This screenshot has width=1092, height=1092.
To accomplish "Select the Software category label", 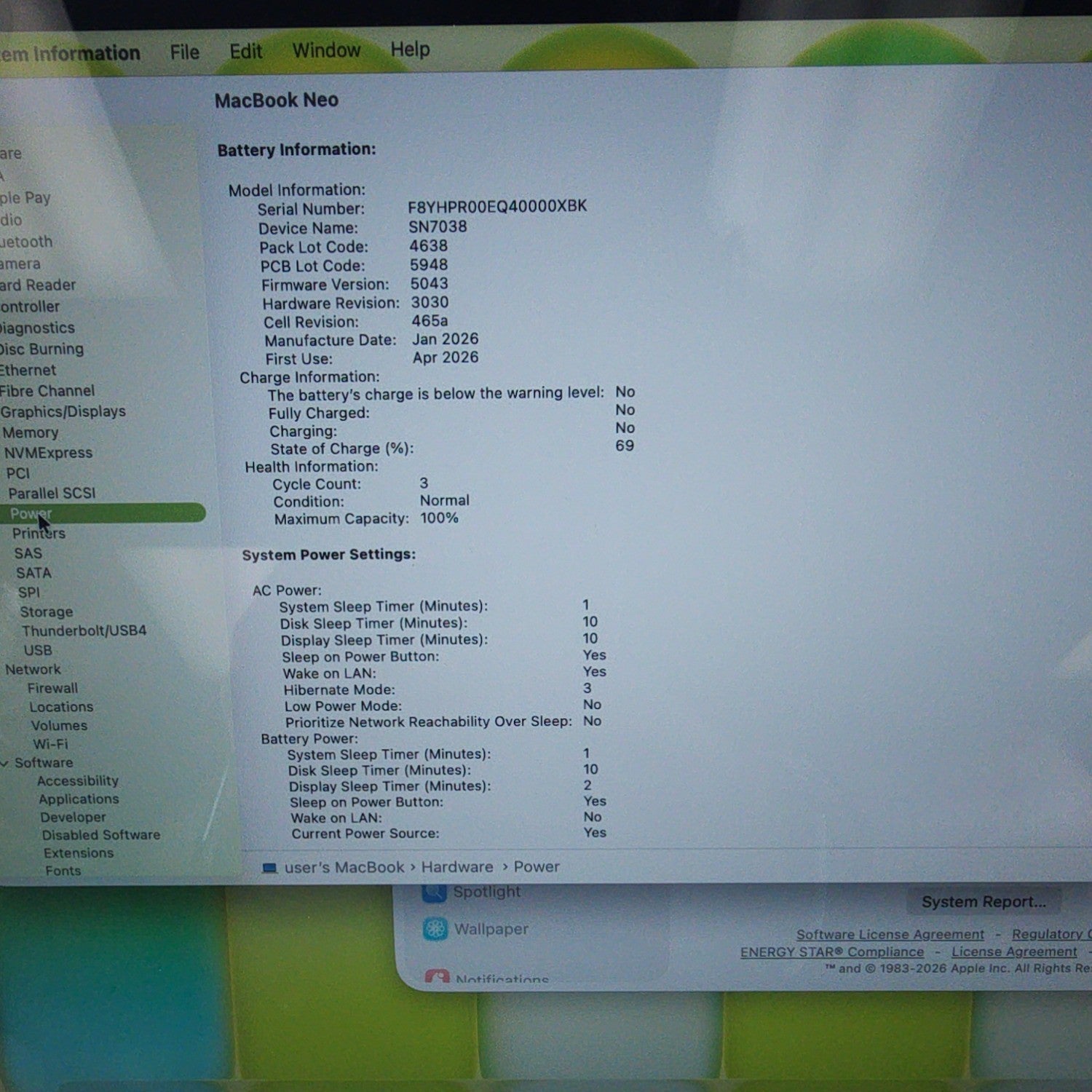I will coord(44,763).
